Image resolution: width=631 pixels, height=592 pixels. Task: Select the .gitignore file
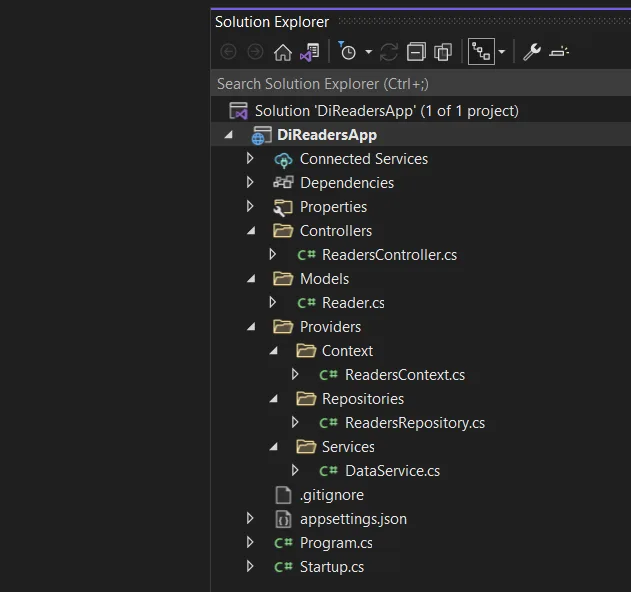pyautogui.click(x=331, y=495)
